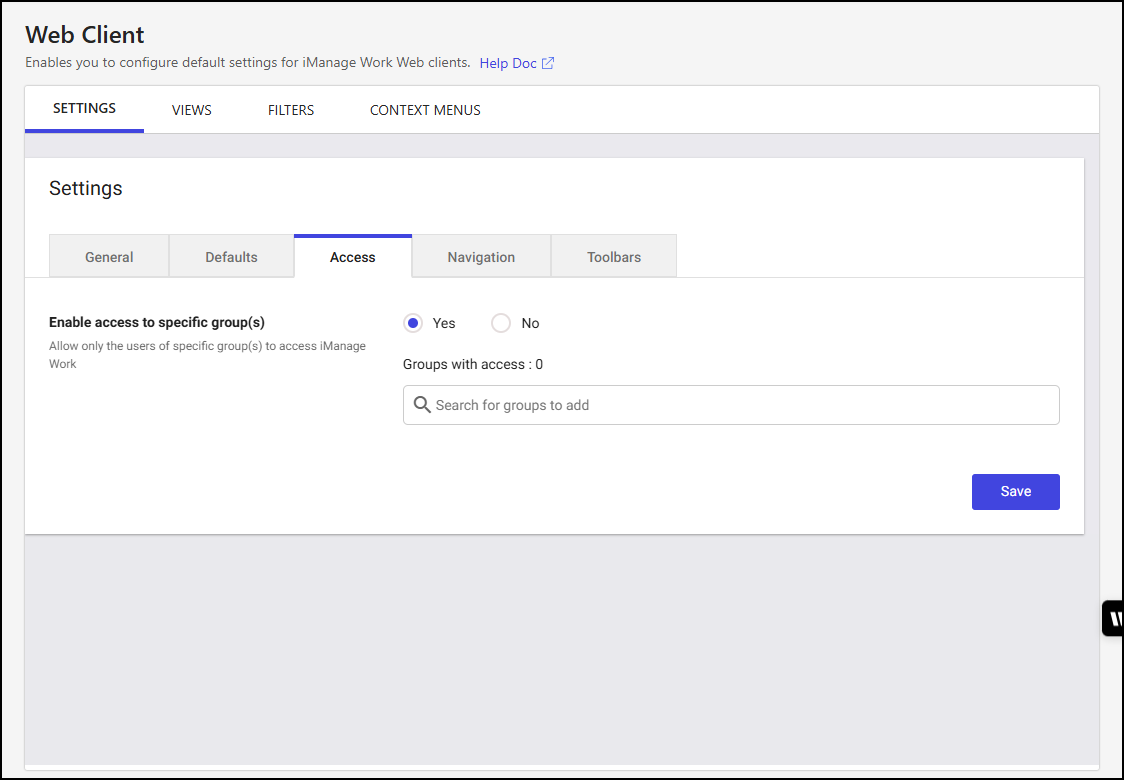
Task: Enable access to specific groups by choosing Yes
Action: [413, 322]
